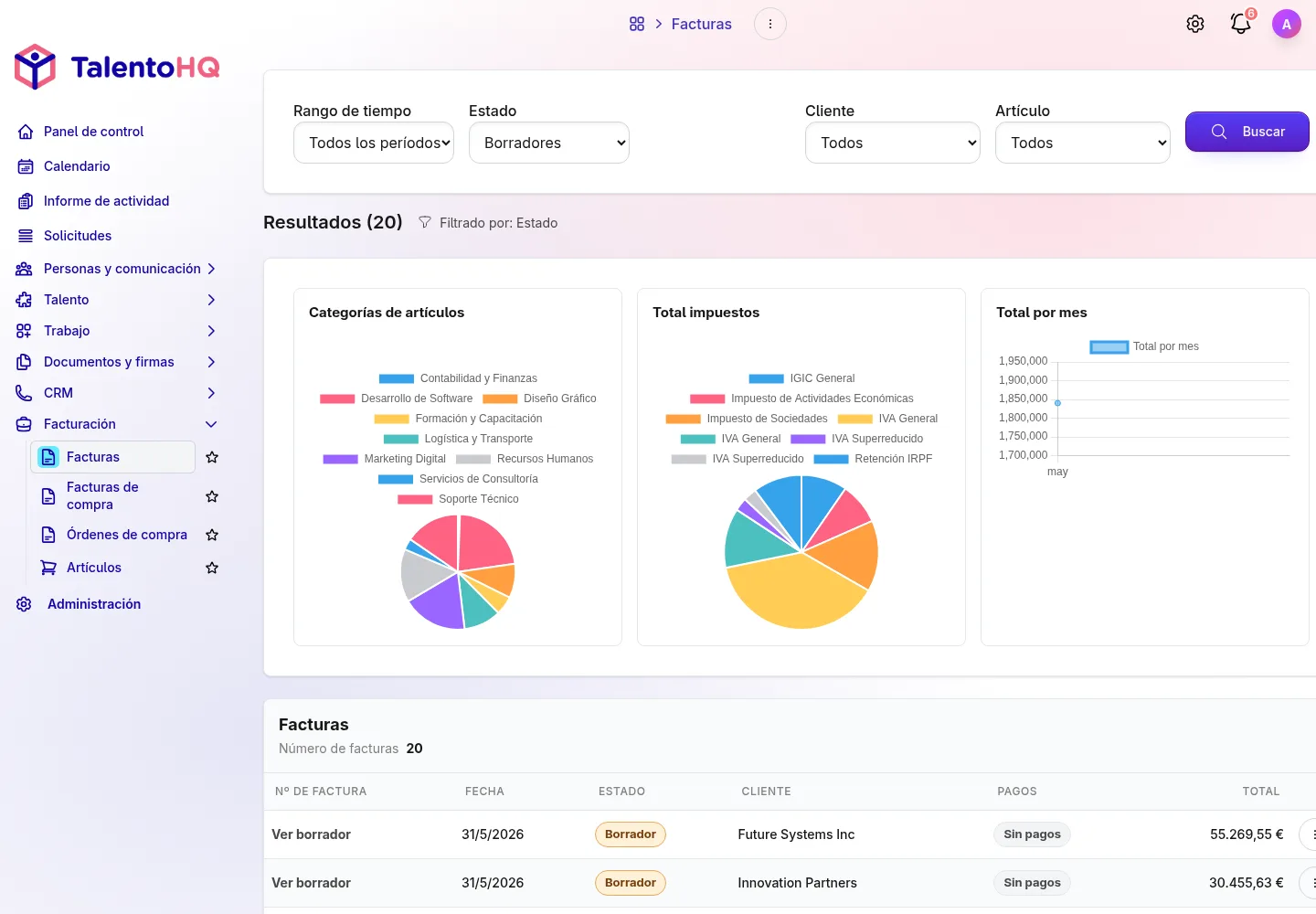Click the TalentoHQ logo
Viewport: 1316px width, 914px height.
pos(117,67)
